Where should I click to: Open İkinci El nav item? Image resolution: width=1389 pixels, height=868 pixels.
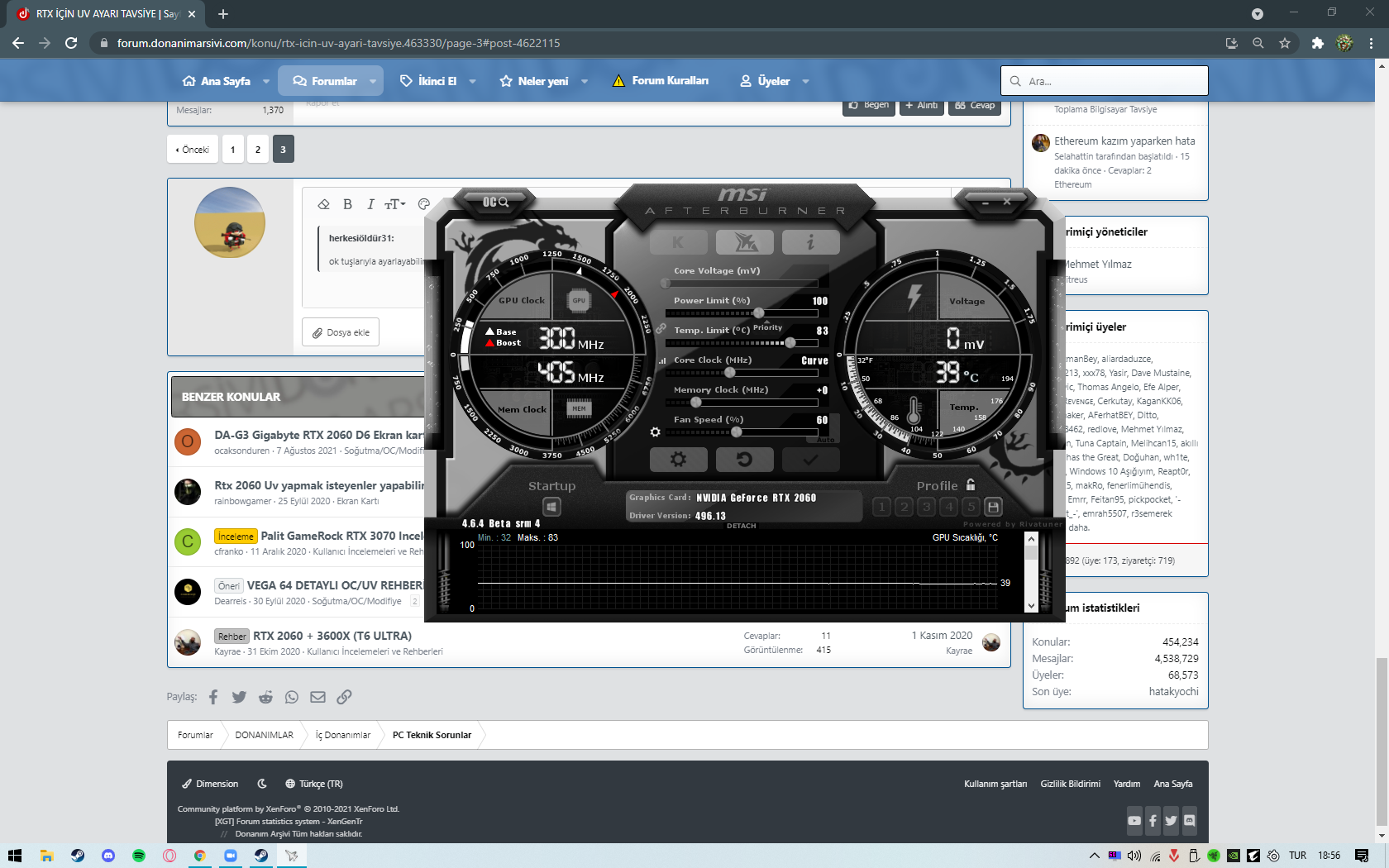pyautogui.click(x=428, y=81)
